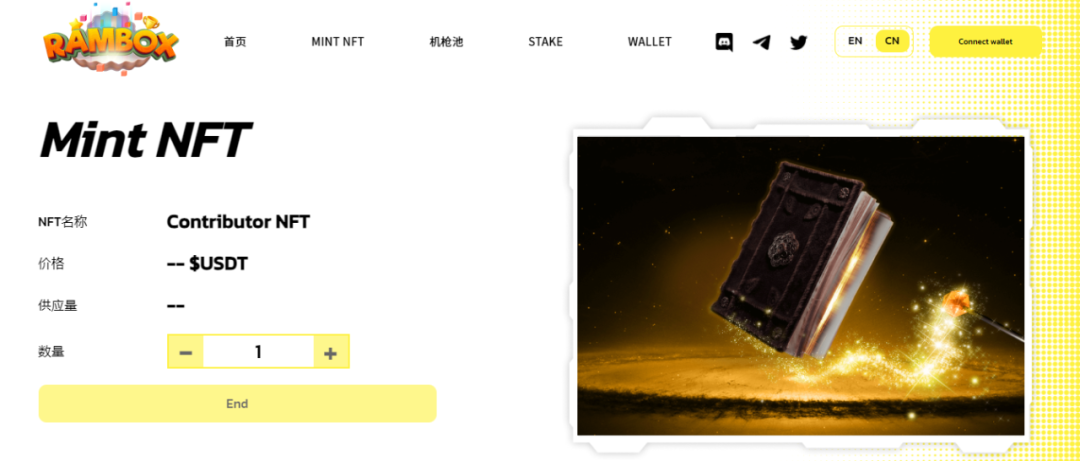Select the CN language option

[x=892, y=41]
